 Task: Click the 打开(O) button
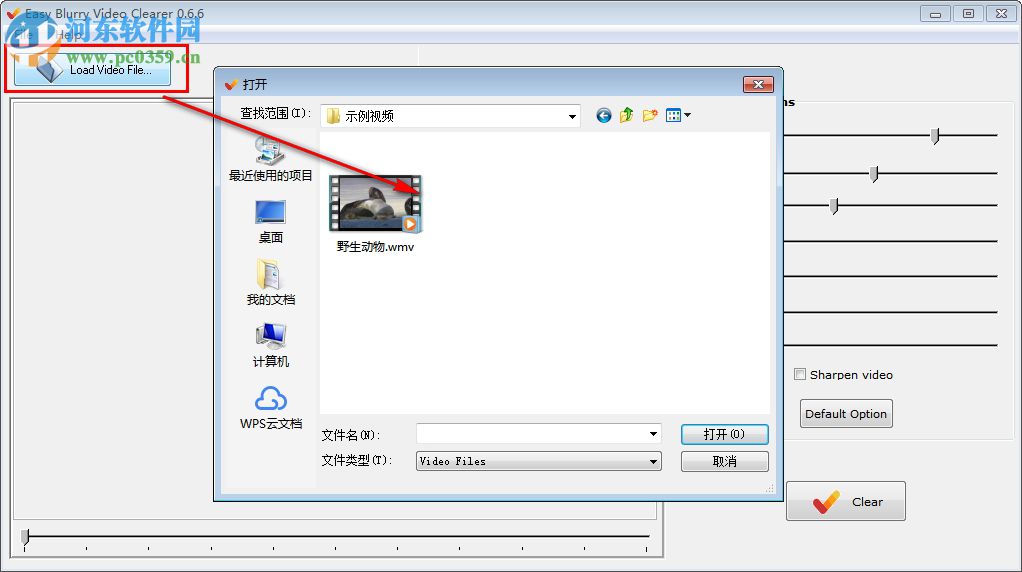pos(724,435)
